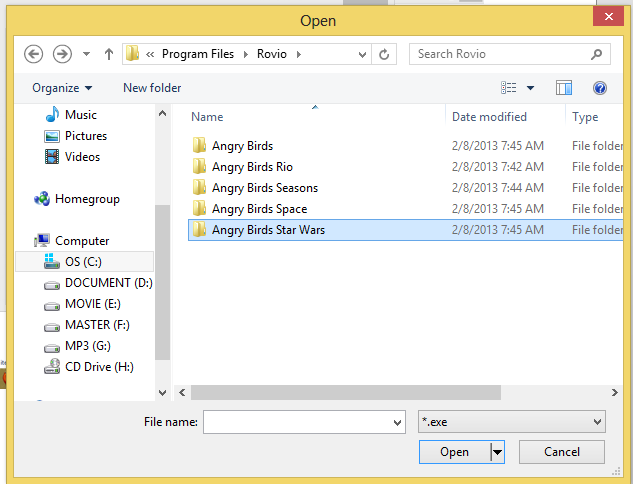This screenshot has width=633, height=484.
Task: Open Videos in the navigation pane
Action: point(72,157)
